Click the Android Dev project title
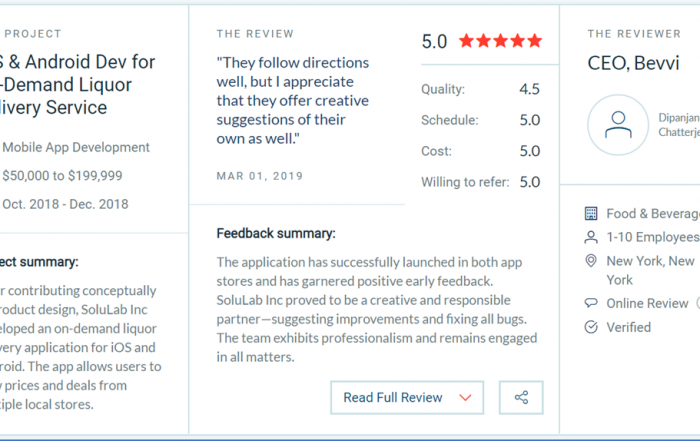Viewport: 700px width, 441px height. coord(77,85)
